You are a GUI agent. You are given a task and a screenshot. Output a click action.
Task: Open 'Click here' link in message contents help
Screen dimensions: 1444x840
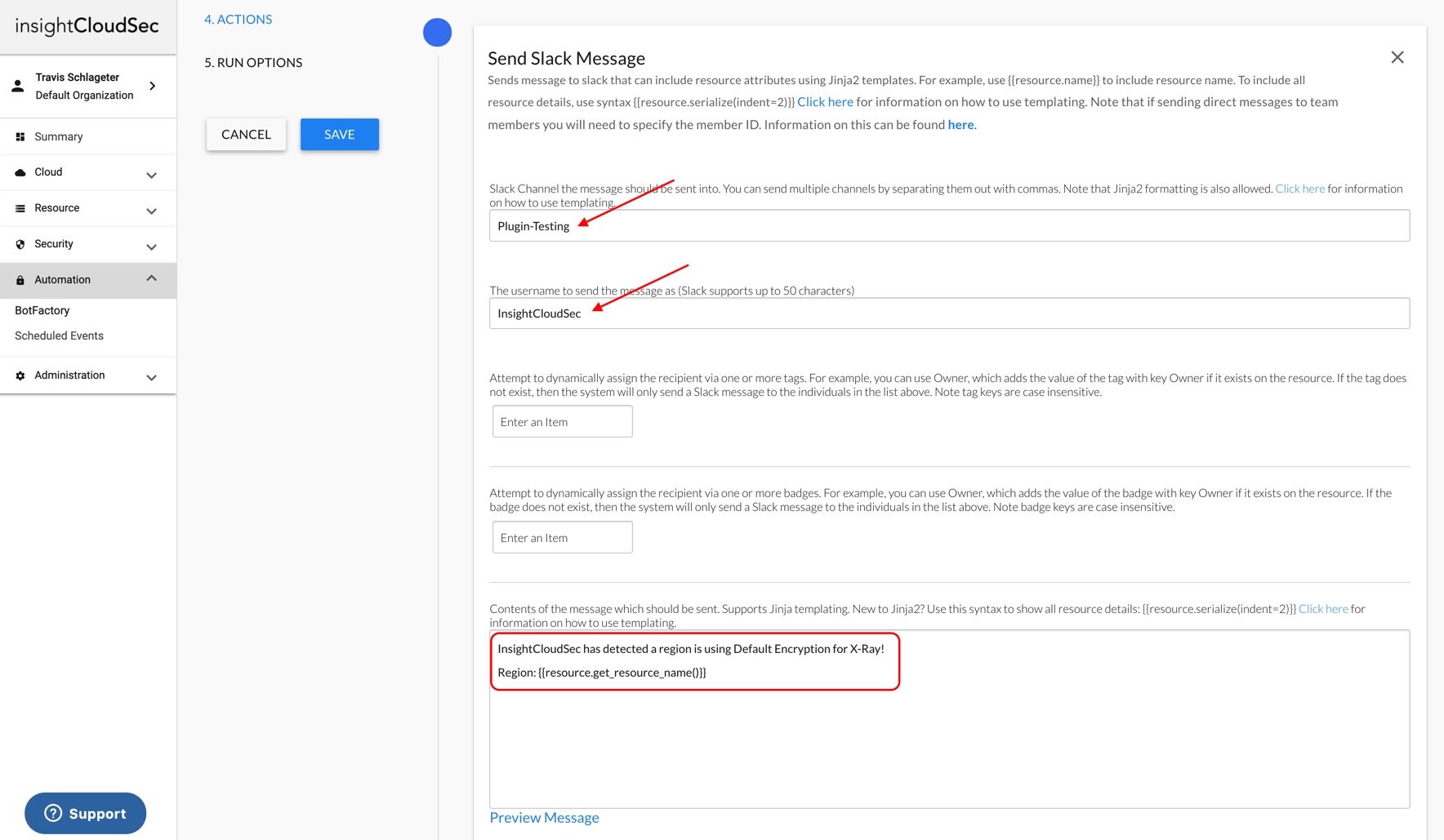1323,609
